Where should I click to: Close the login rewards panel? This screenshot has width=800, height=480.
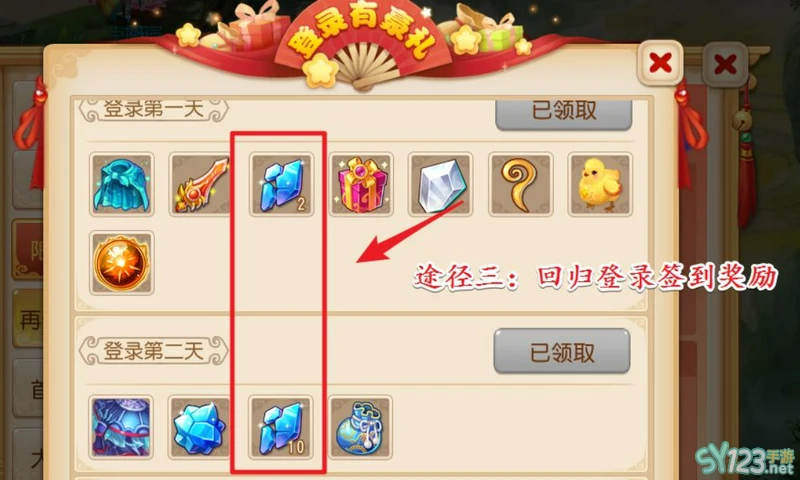pos(660,63)
